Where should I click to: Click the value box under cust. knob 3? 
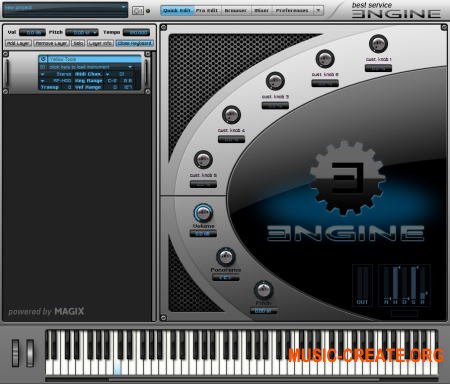275,105
